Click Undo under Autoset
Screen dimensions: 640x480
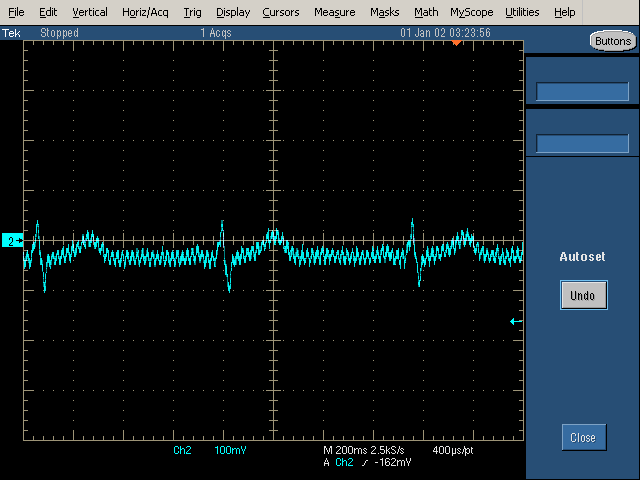coord(584,295)
